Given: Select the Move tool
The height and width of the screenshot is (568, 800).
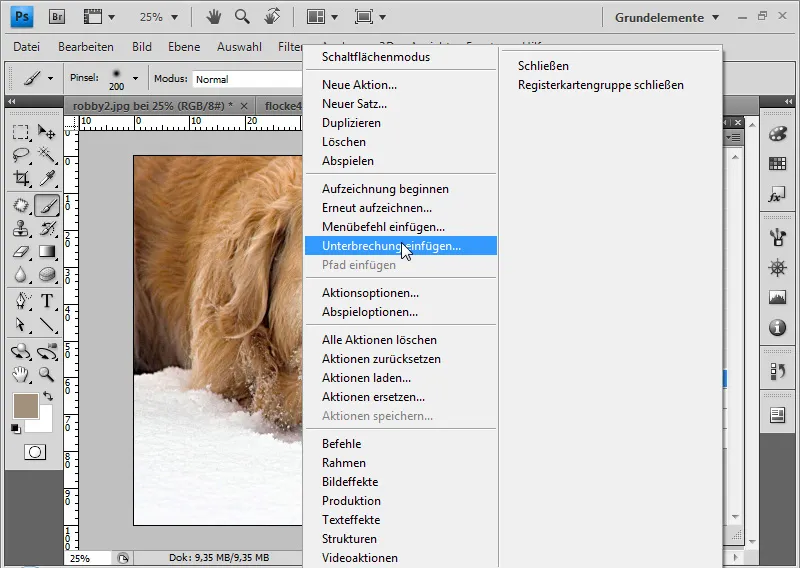Looking at the screenshot, I should pyautogui.click(x=47, y=132).
